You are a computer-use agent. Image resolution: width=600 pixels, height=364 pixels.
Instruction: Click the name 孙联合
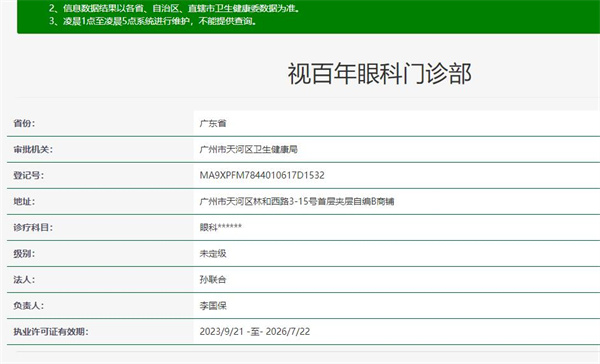(x=213, y=279)
